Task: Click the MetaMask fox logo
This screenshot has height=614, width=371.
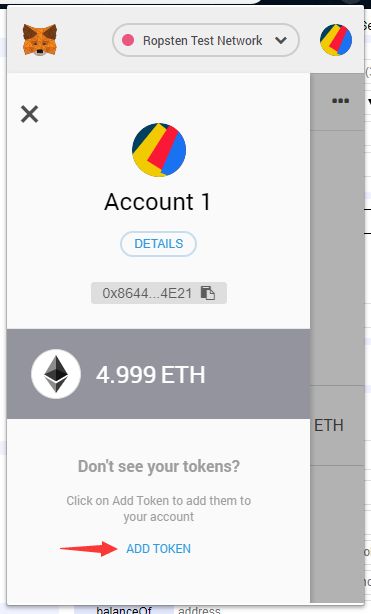Action: pos(40,40)
